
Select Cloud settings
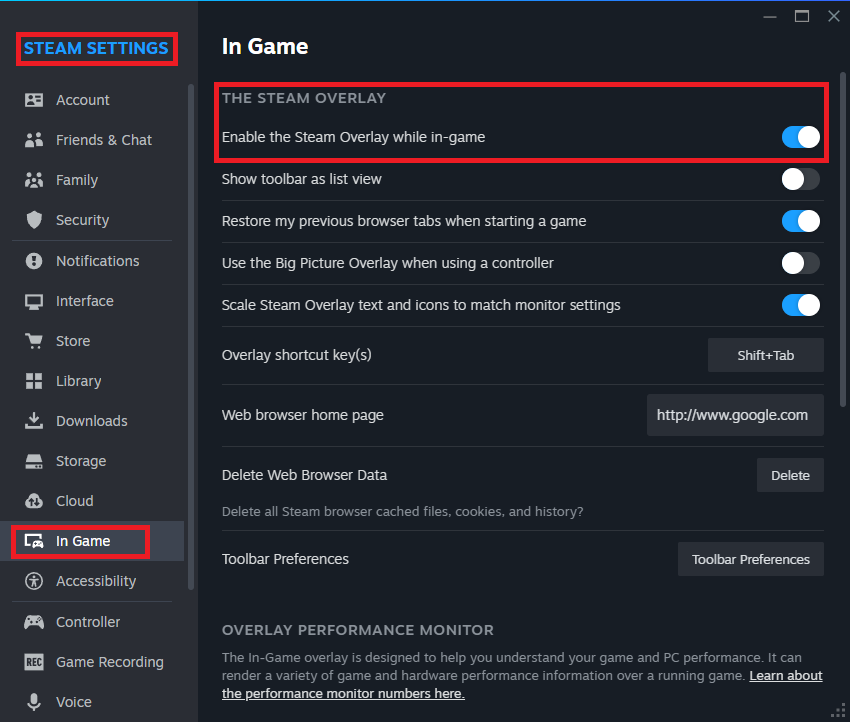[x=92, y=501]
